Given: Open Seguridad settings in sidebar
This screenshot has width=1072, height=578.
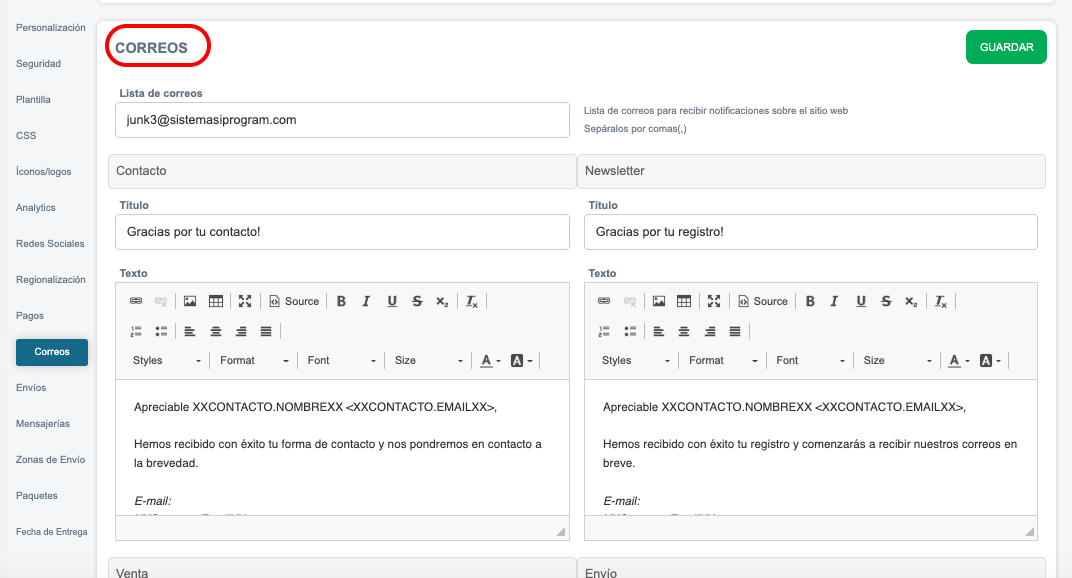Looking at the screenshot, I should pos(38,64).
